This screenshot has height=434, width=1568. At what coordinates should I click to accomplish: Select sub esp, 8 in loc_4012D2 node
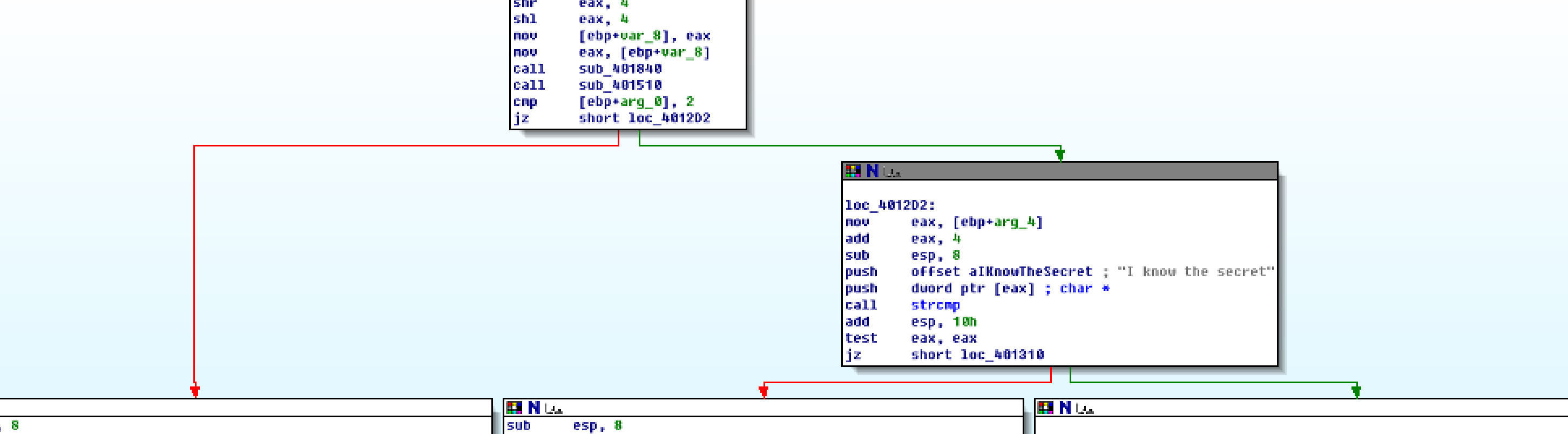903,256
